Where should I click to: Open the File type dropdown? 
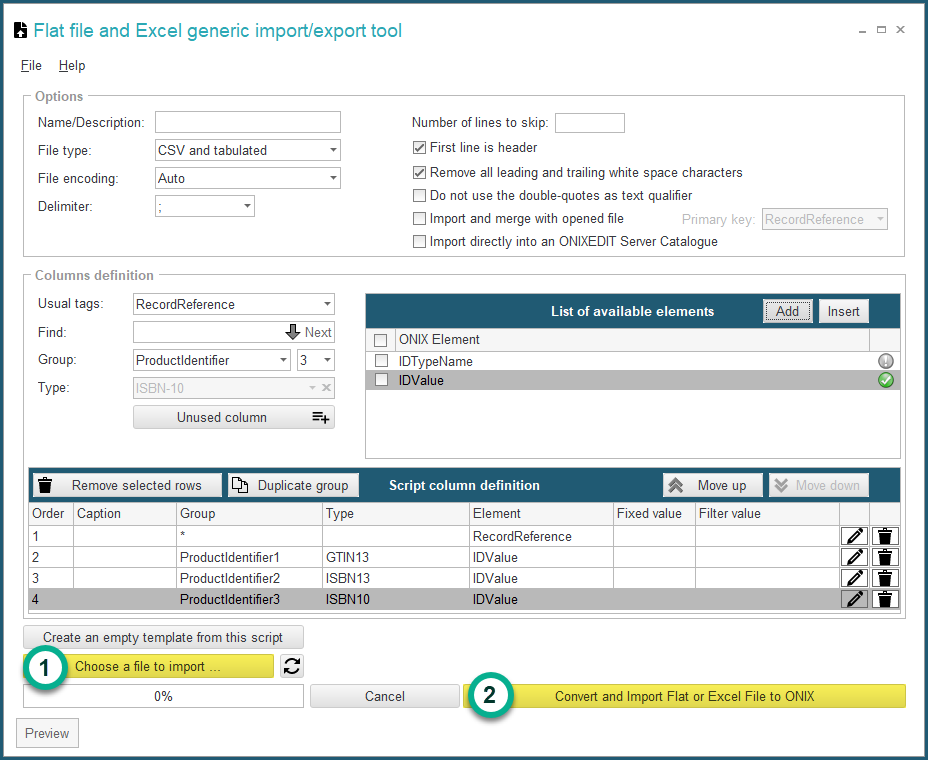coord(333,150)
